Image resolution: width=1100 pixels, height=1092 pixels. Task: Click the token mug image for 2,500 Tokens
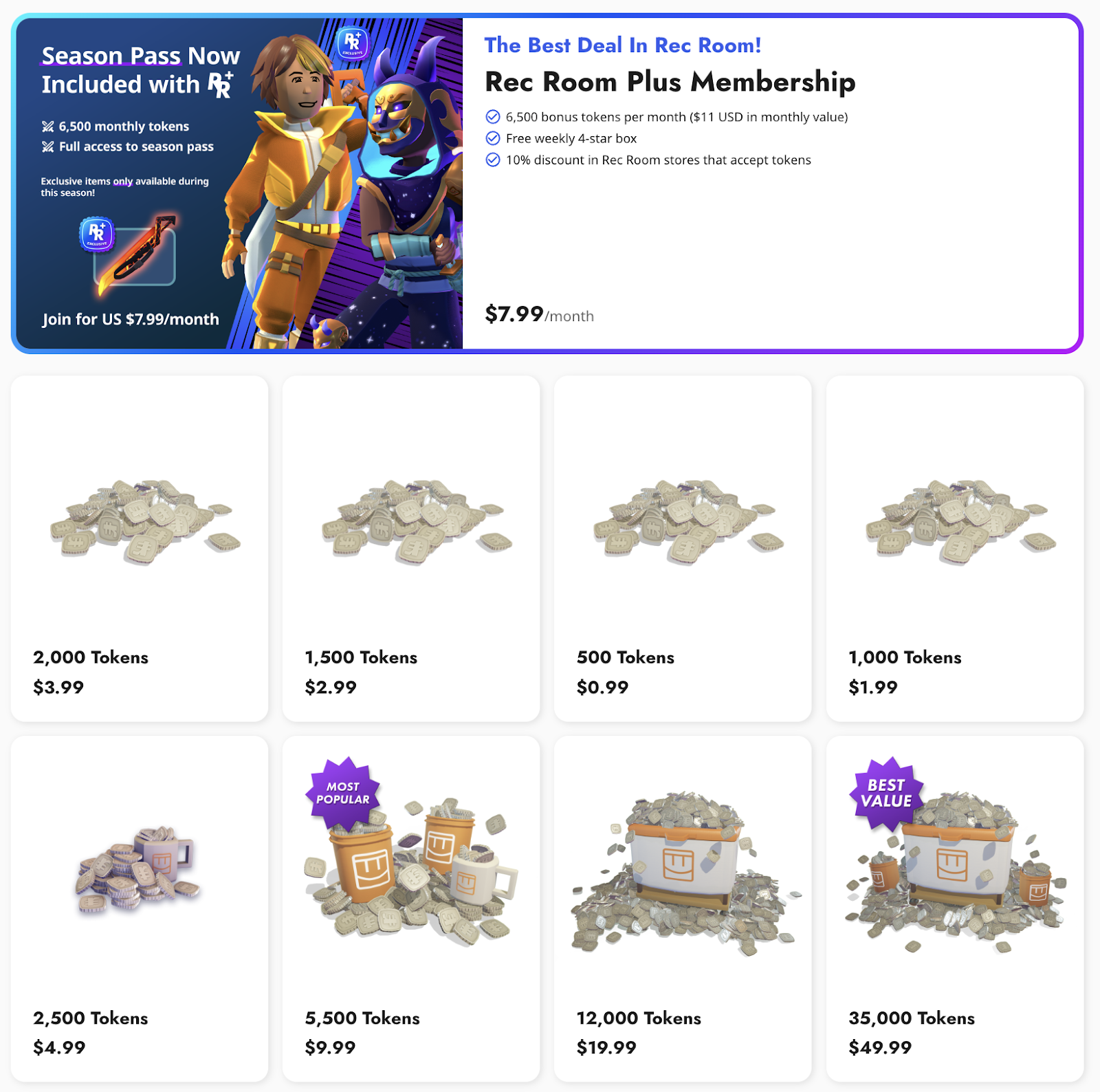[x=138, y=869]
